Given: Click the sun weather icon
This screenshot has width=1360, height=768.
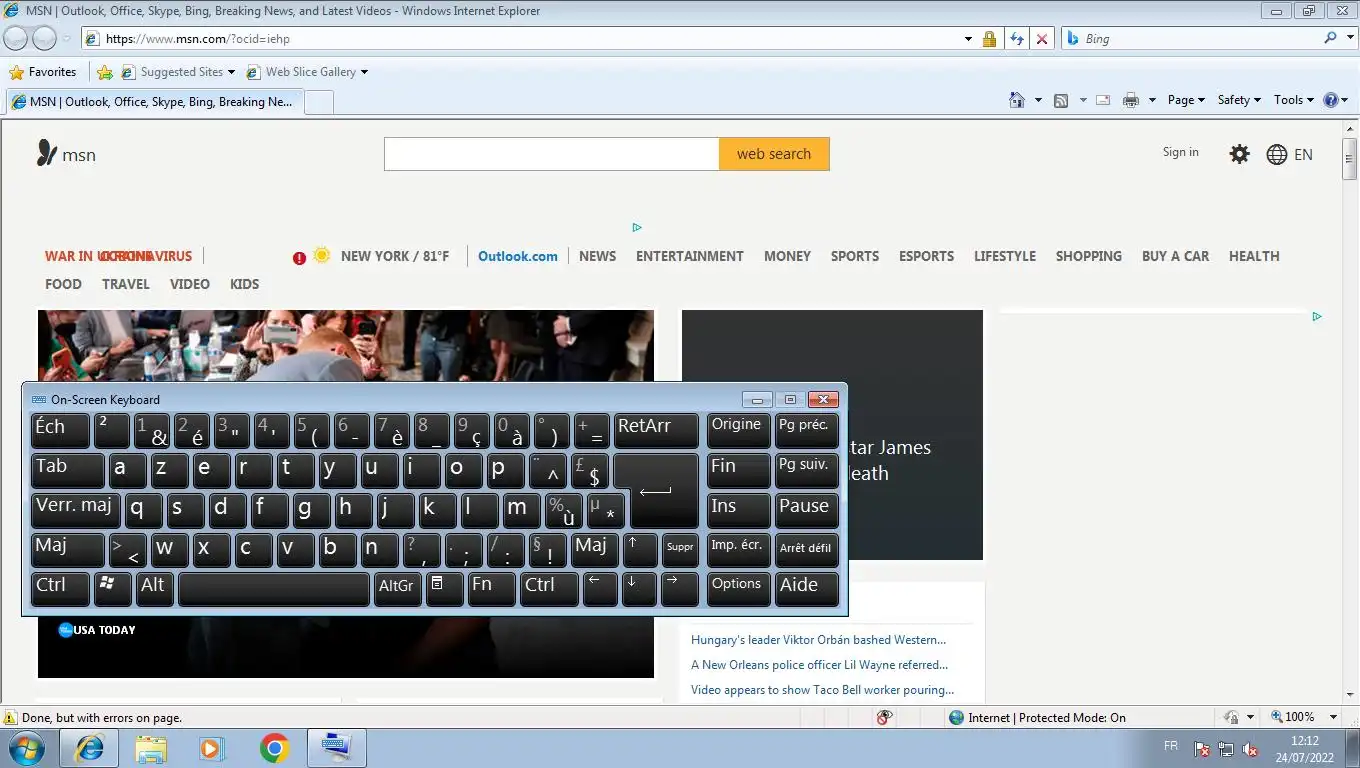Looking at the screenshot, I should pos(321,255).
